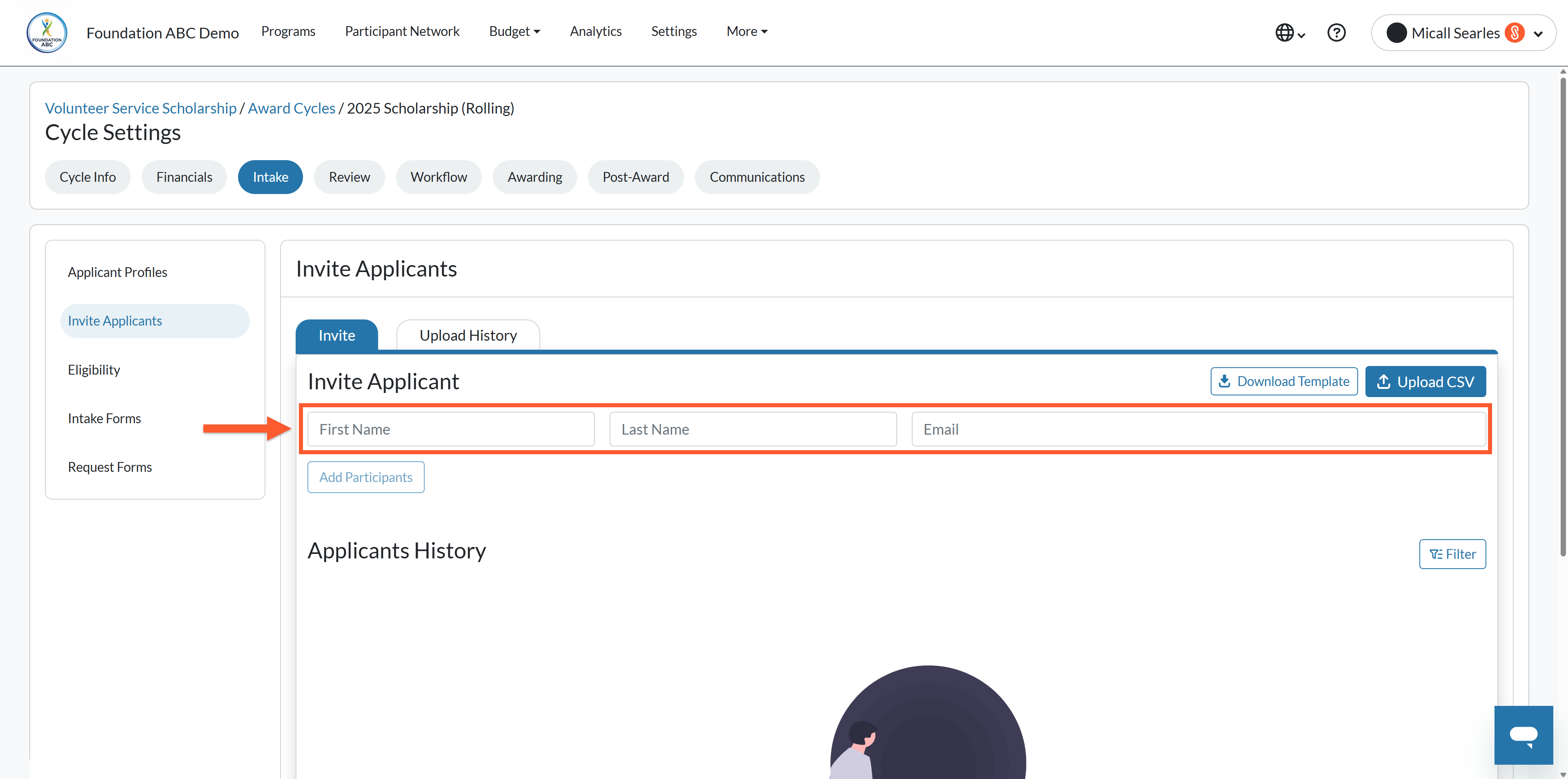Viewport: 1568px width, 779px height.
Task: Select the Intake tab
Action: [x=270, y=177]
